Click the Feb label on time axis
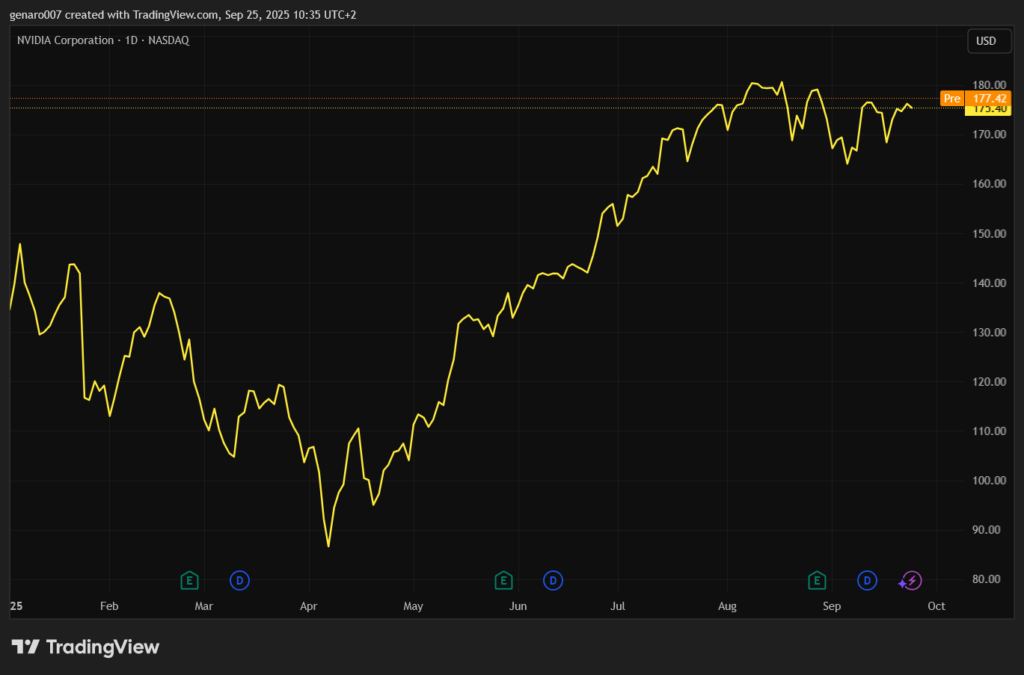Image resolution: width=1024 pixels, height=675 pixels. pyautogui.click(x=109, y=606)
